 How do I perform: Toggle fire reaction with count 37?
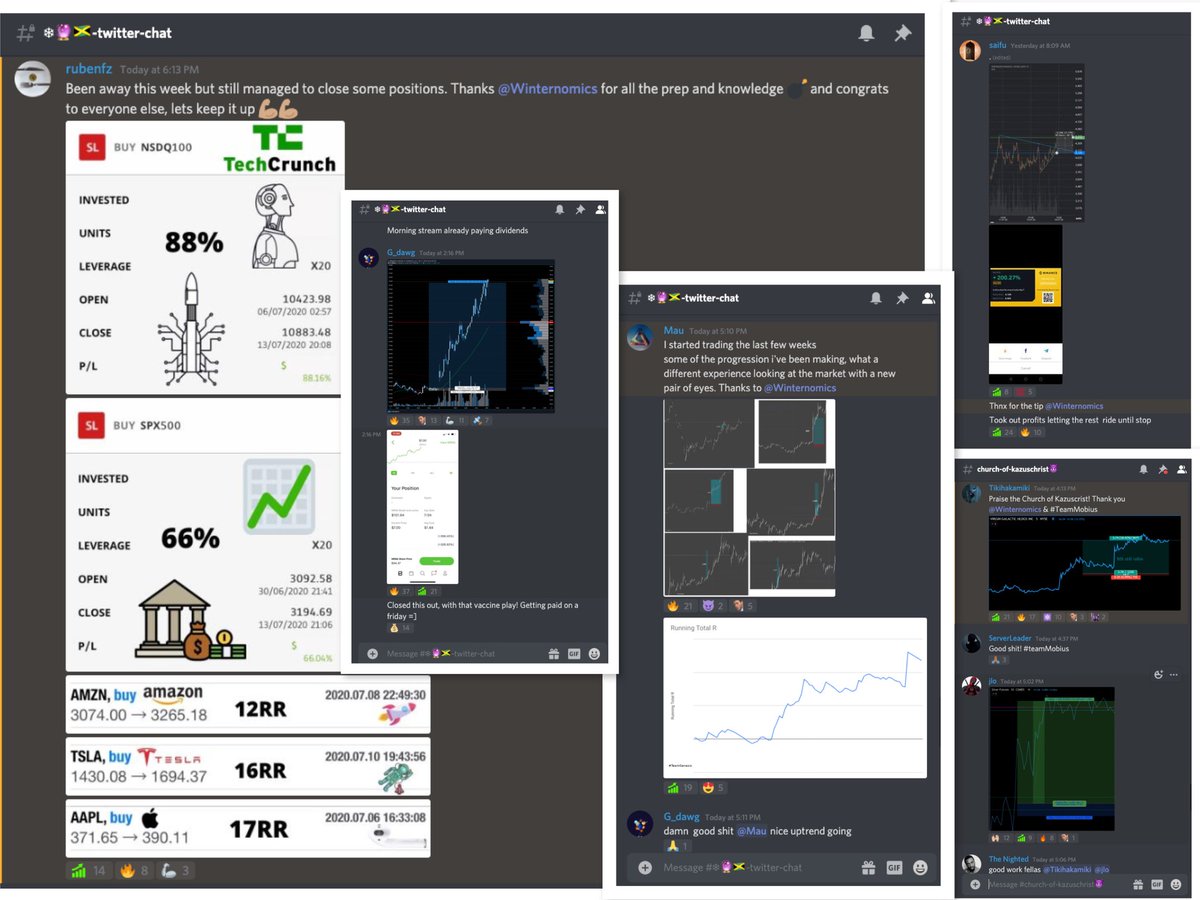point(400,591)
